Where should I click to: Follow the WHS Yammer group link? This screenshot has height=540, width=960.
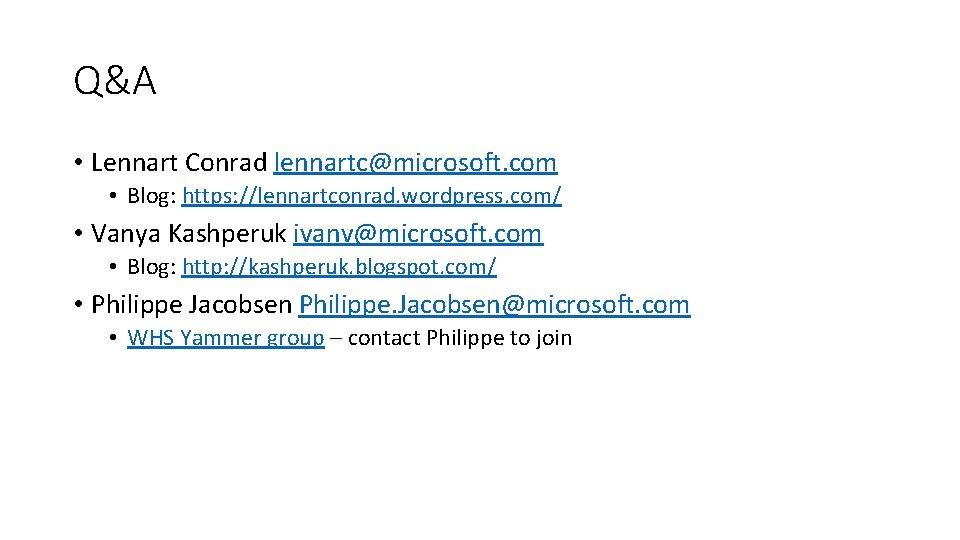[x=226, y=338]
